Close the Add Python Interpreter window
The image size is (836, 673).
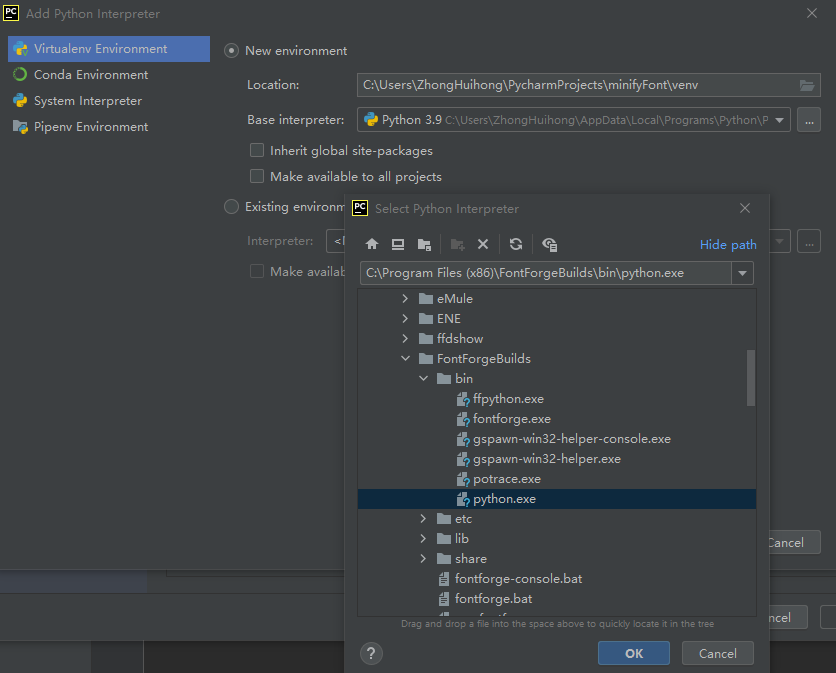click(x=811, y=13)
